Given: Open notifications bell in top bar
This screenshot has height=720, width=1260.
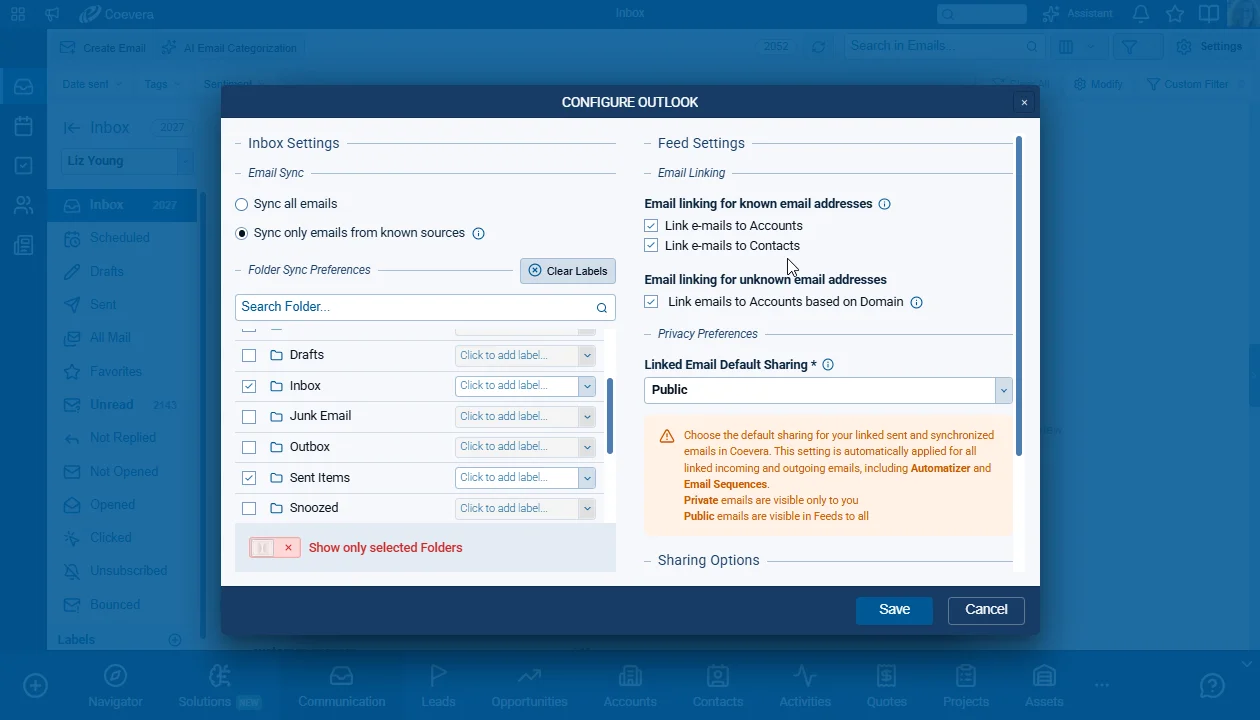Looking at the screenshot, I should click(1140, 14).
